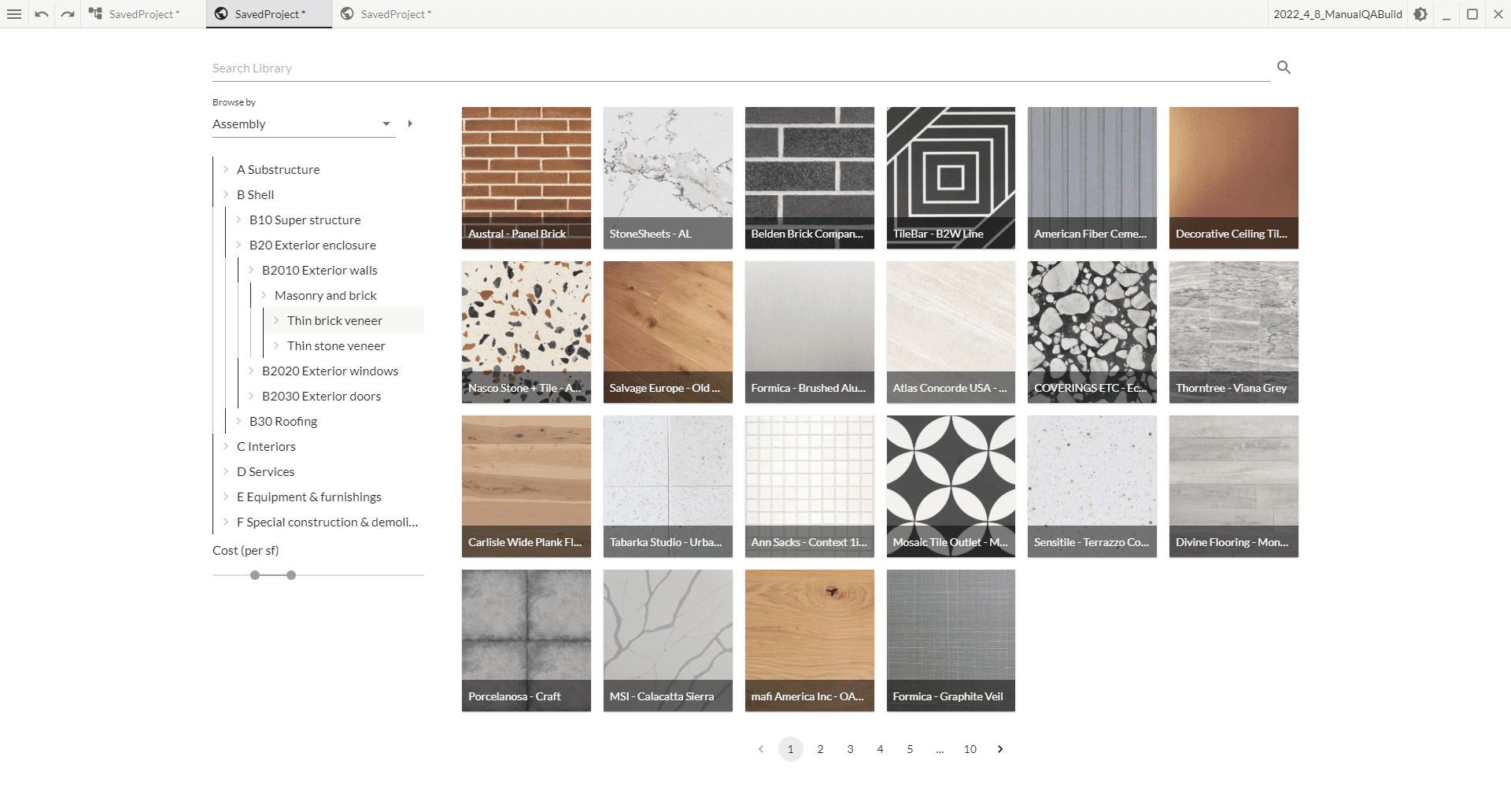Select the active second SavedProject tab
1511x812 pixels.
tap(269, 14)
